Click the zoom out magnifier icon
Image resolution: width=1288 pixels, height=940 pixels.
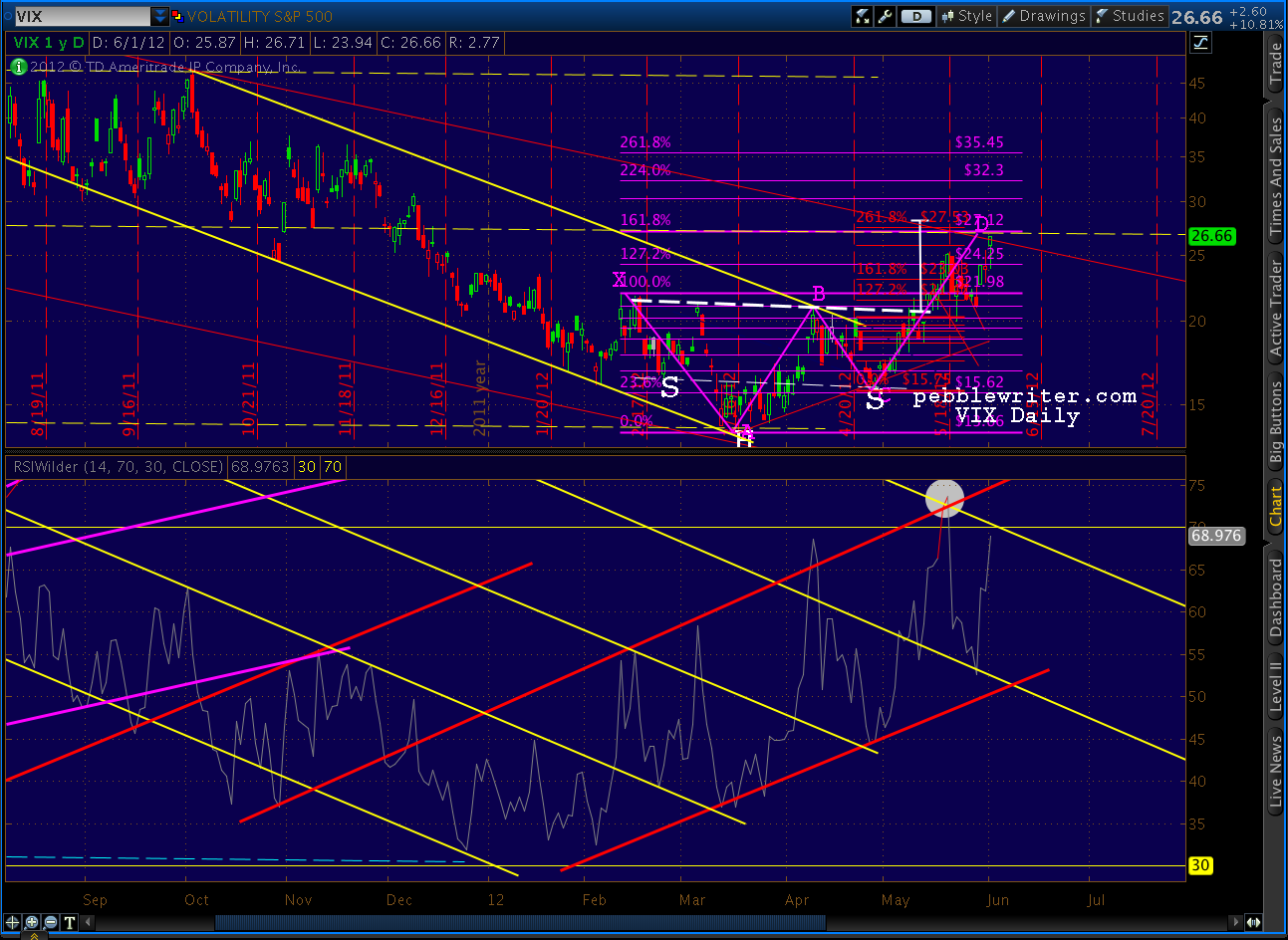click(x=51, y=923)
